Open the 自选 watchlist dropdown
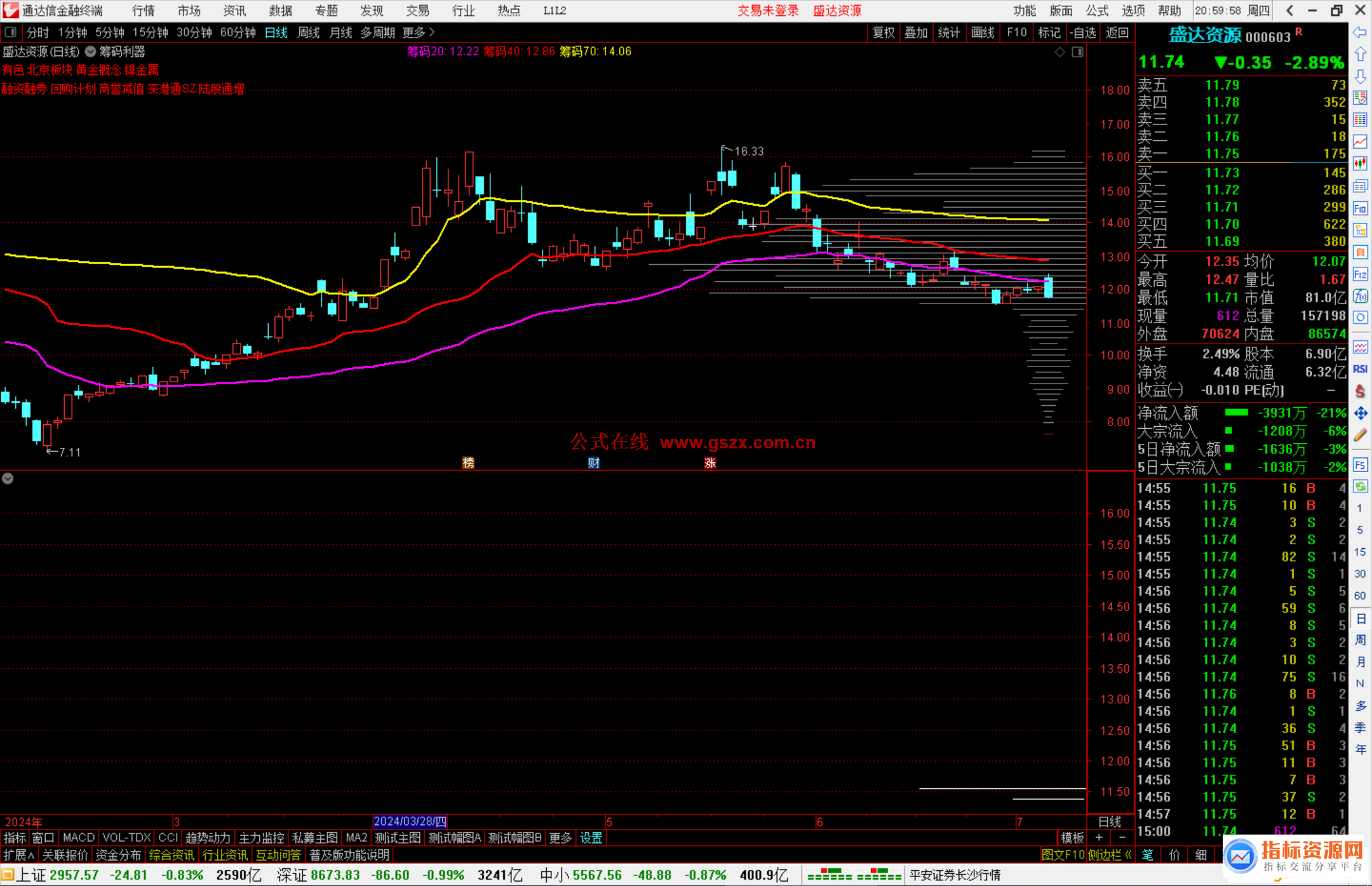Viewport: 1372px width, 886px height. [1083, 32]
